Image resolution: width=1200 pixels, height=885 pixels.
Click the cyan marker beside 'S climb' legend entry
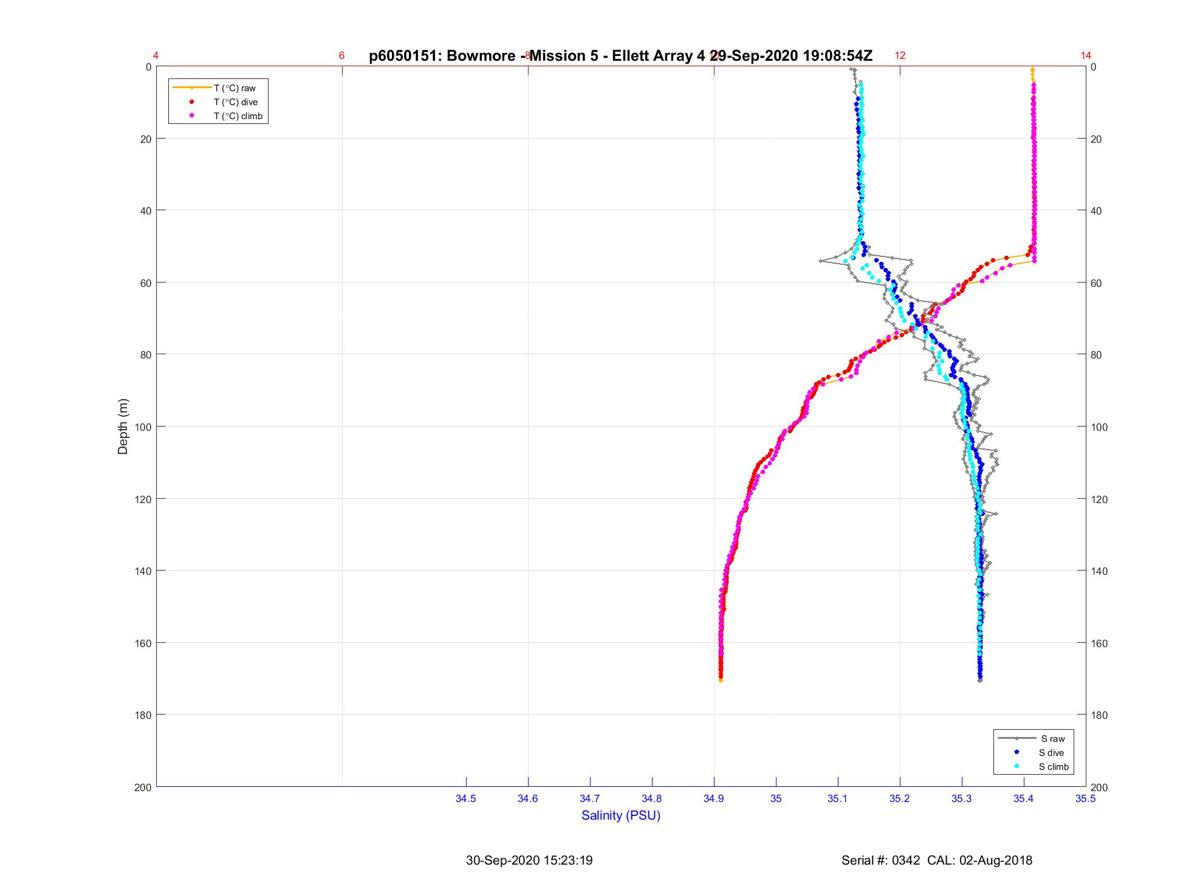tap(1016, 766)
